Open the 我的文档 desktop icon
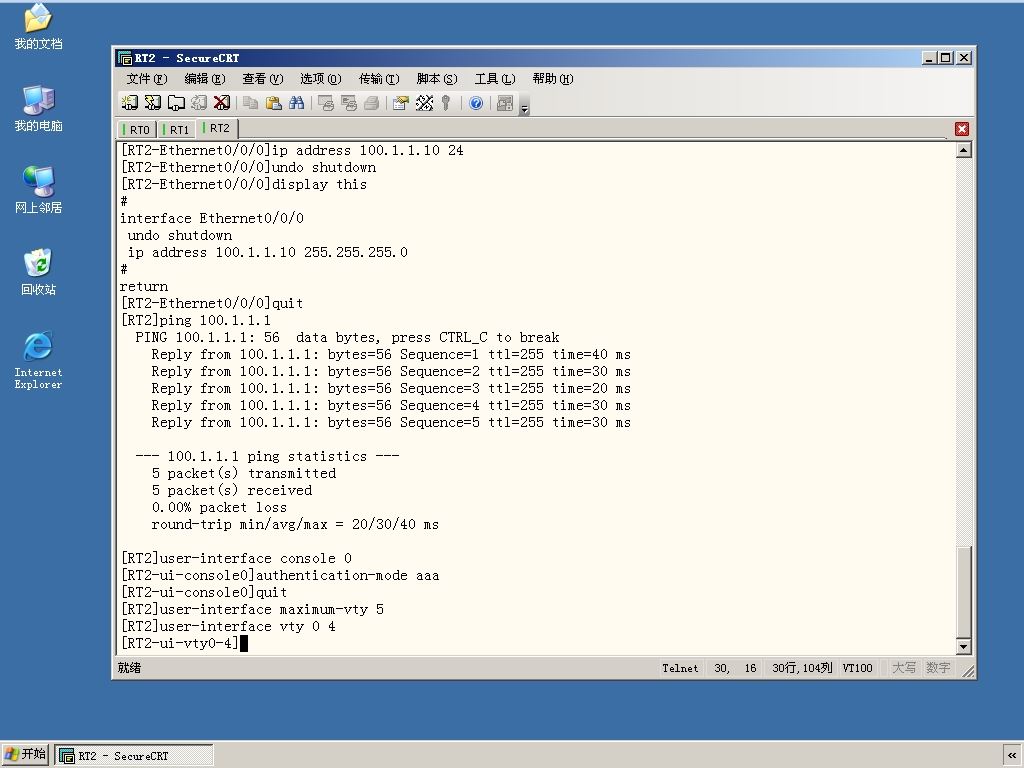This screenshot has height=768, width=1024. 38,26
